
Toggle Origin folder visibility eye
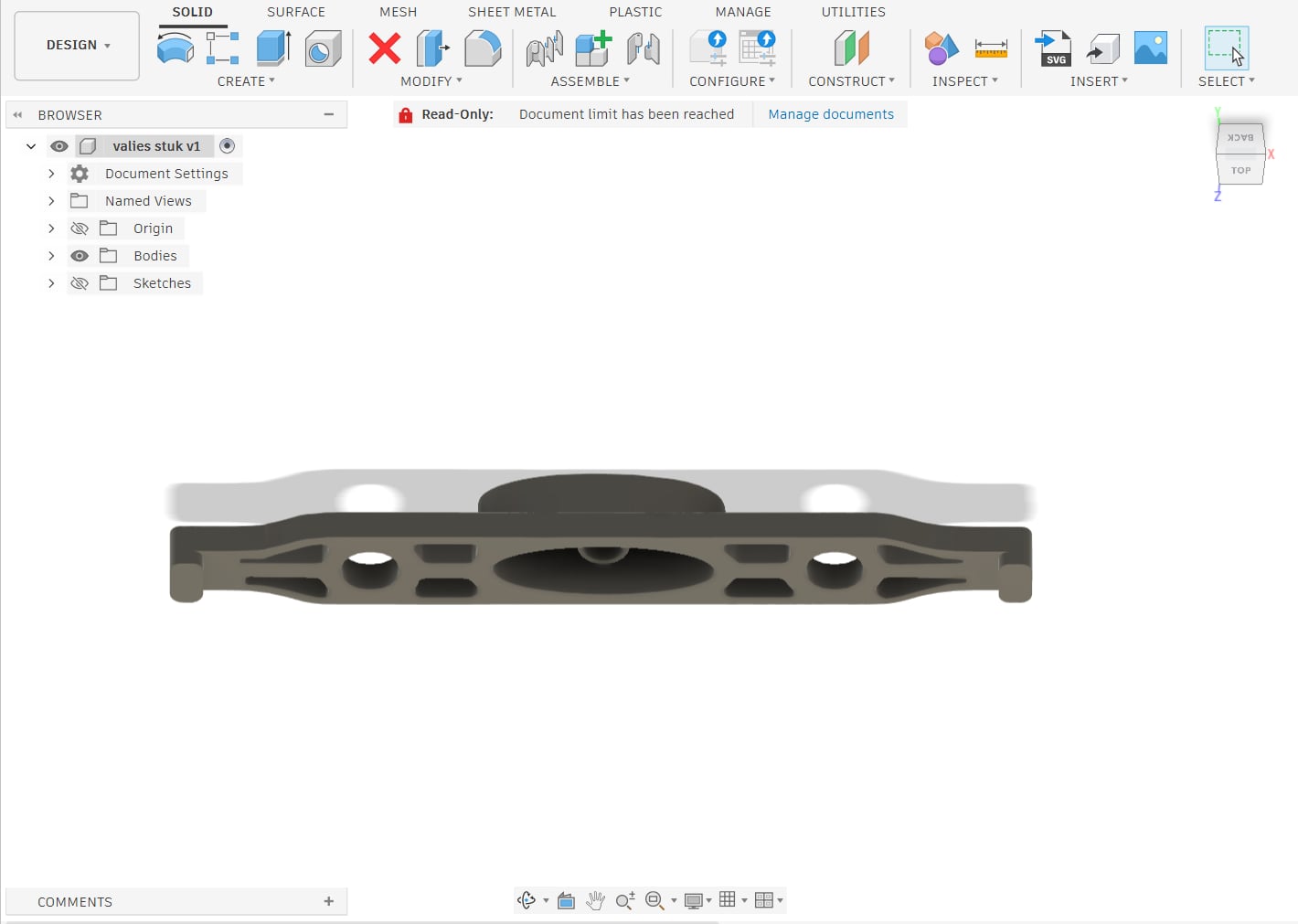pyautogui.click(x=80, y=228)
